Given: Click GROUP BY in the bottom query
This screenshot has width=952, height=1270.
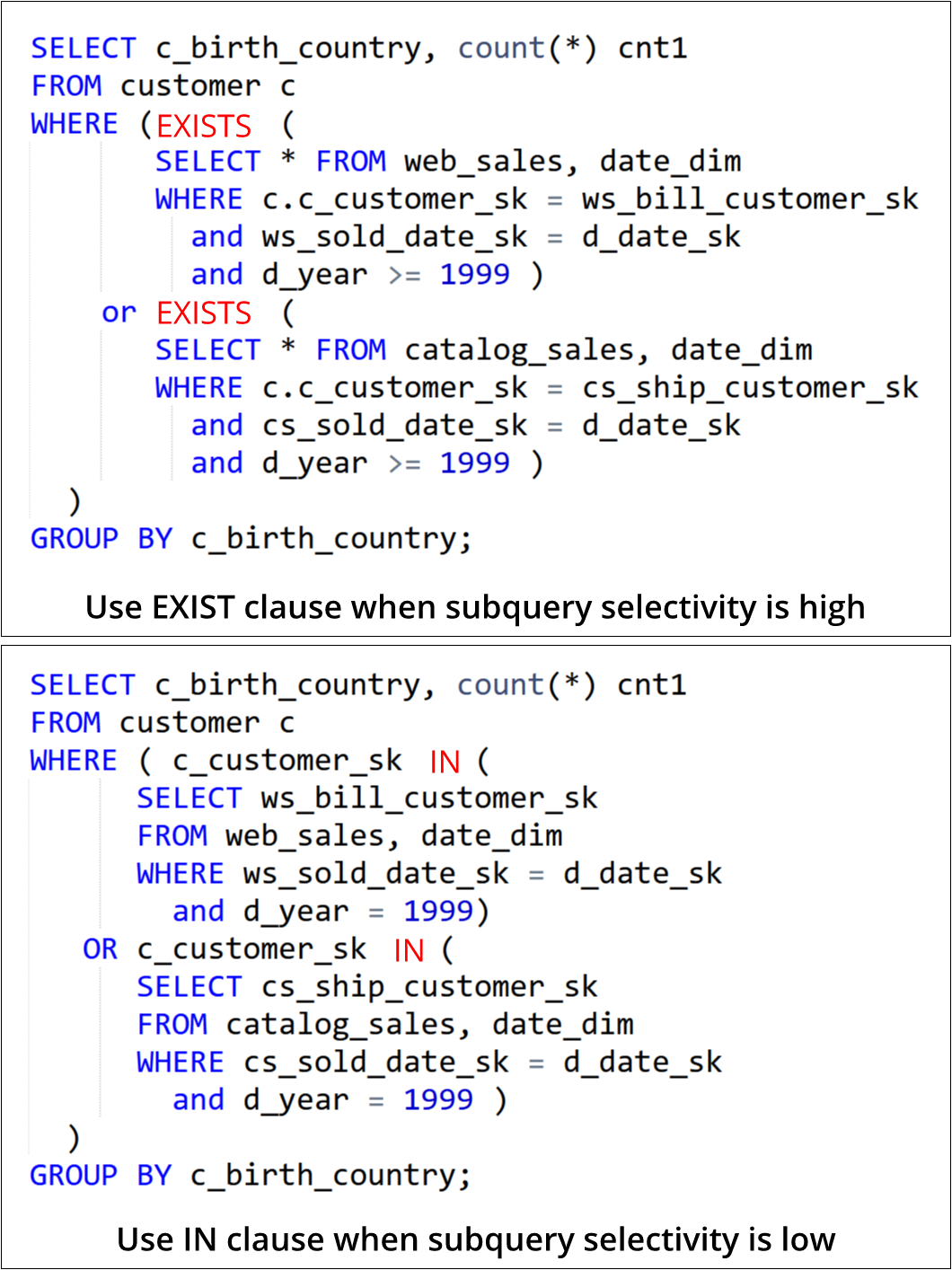Looking at the screenshot, I should click(x=100, y=1176).
